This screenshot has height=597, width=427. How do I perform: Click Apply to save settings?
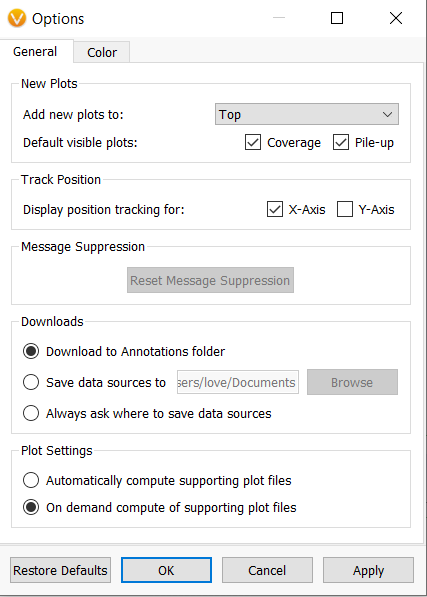(x=368, y=570)
